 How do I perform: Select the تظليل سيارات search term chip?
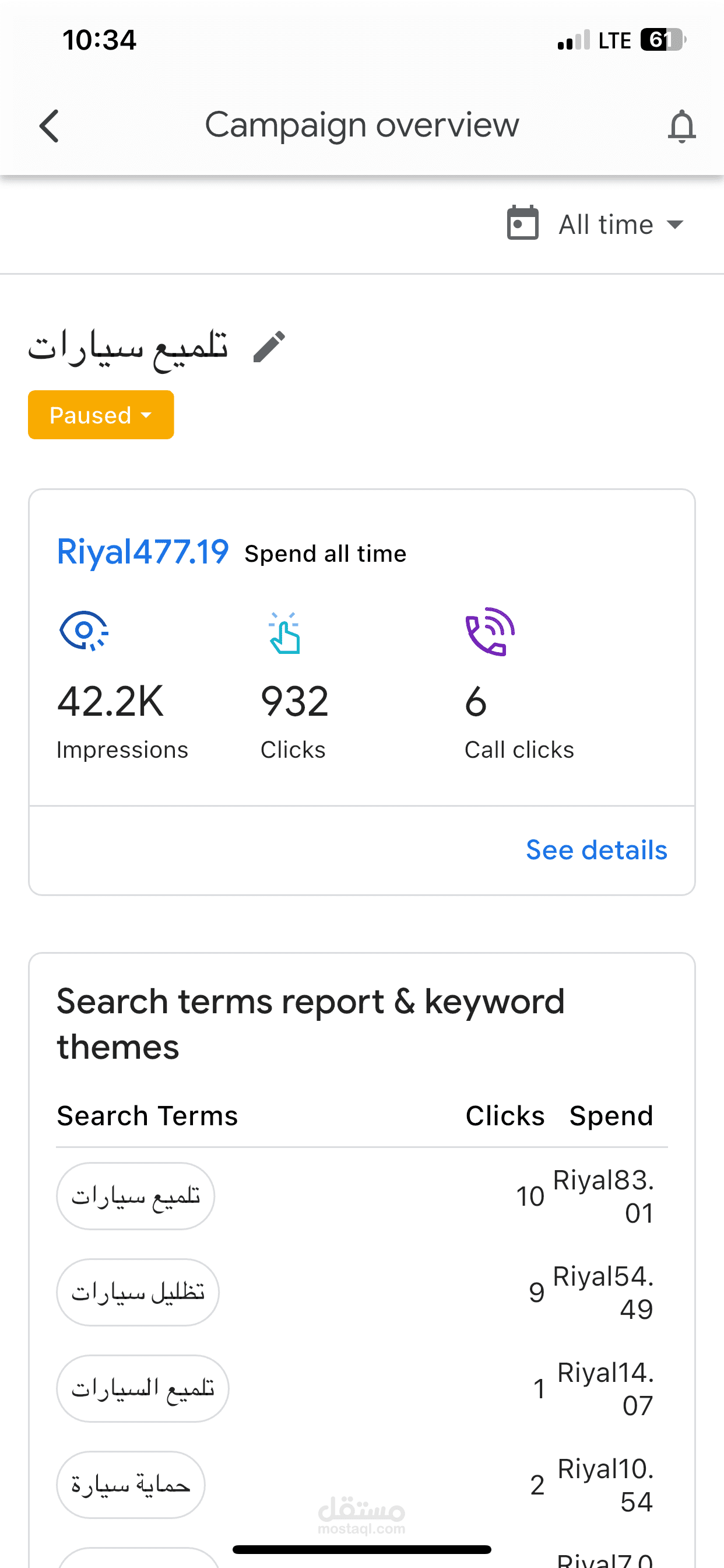pyautogui.click(x=138, y=1292)
